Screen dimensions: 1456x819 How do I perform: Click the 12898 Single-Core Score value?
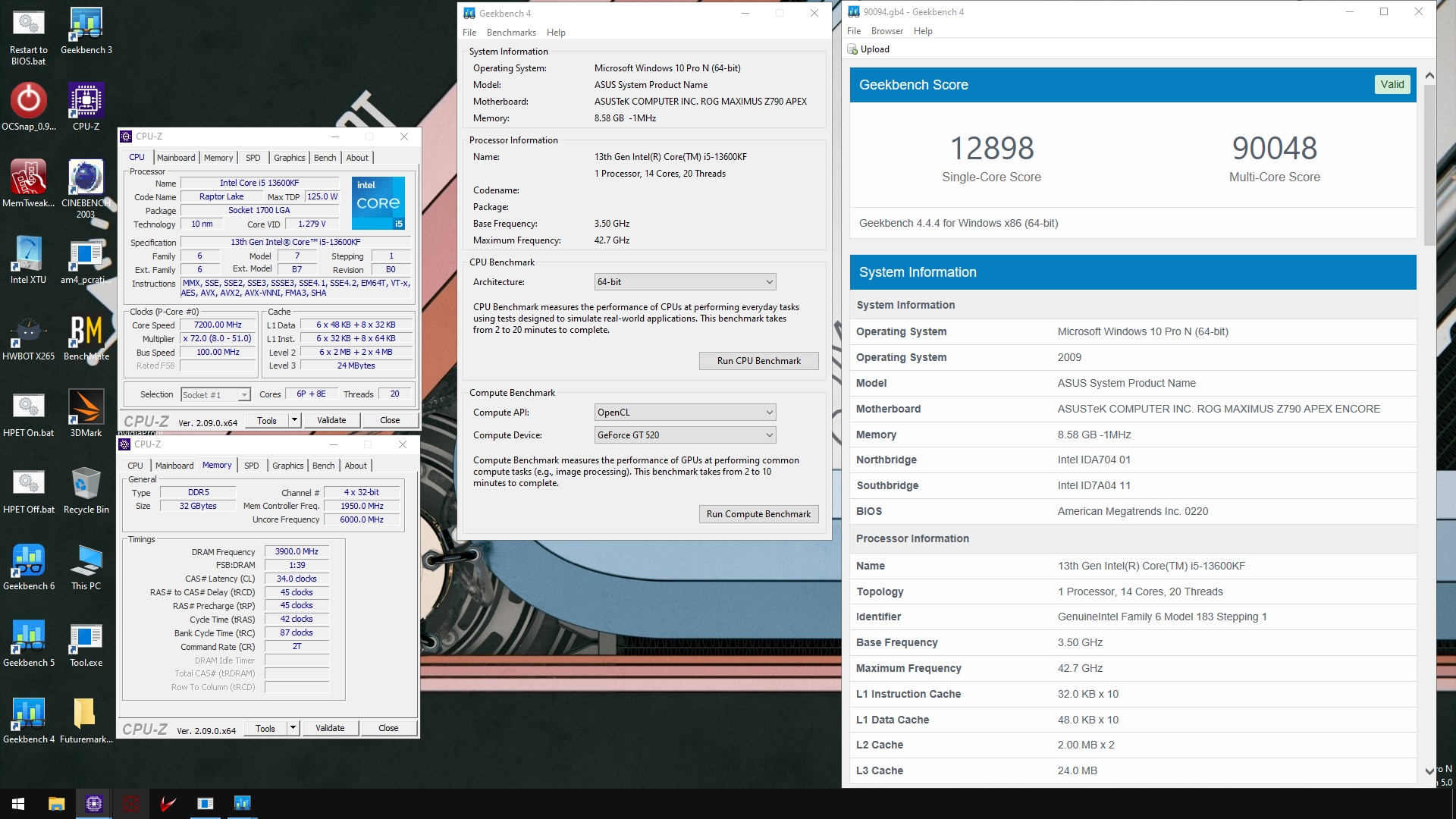(x=992, y=149)
